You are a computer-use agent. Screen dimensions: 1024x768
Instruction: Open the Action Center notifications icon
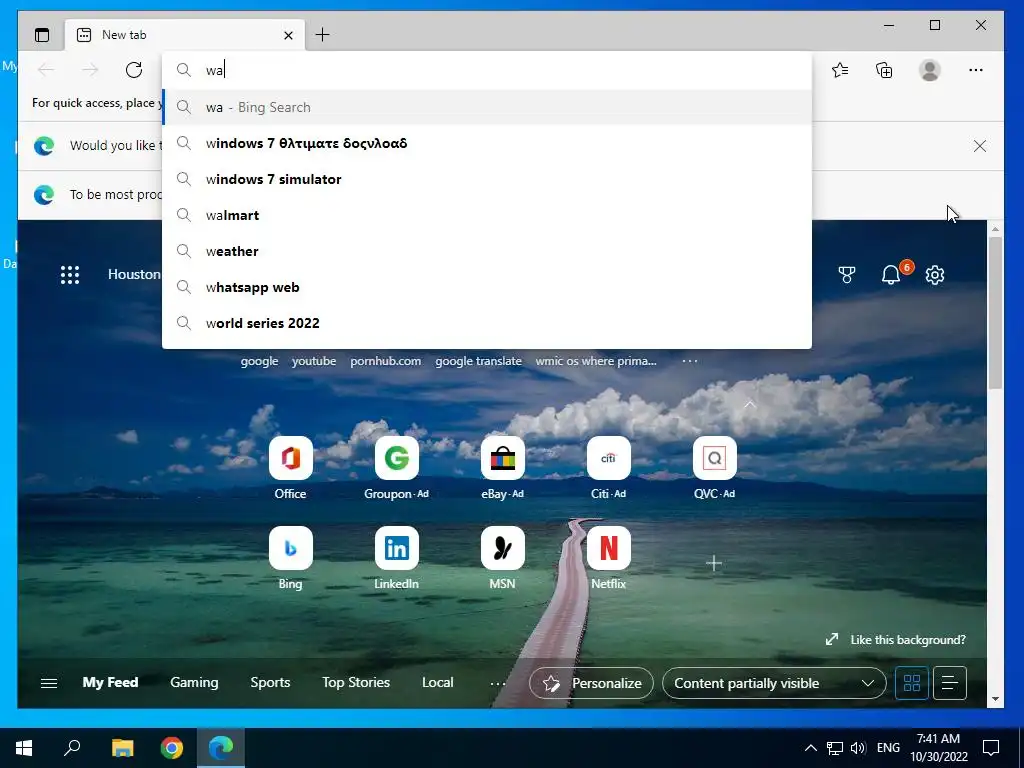(x=991, y=748)
